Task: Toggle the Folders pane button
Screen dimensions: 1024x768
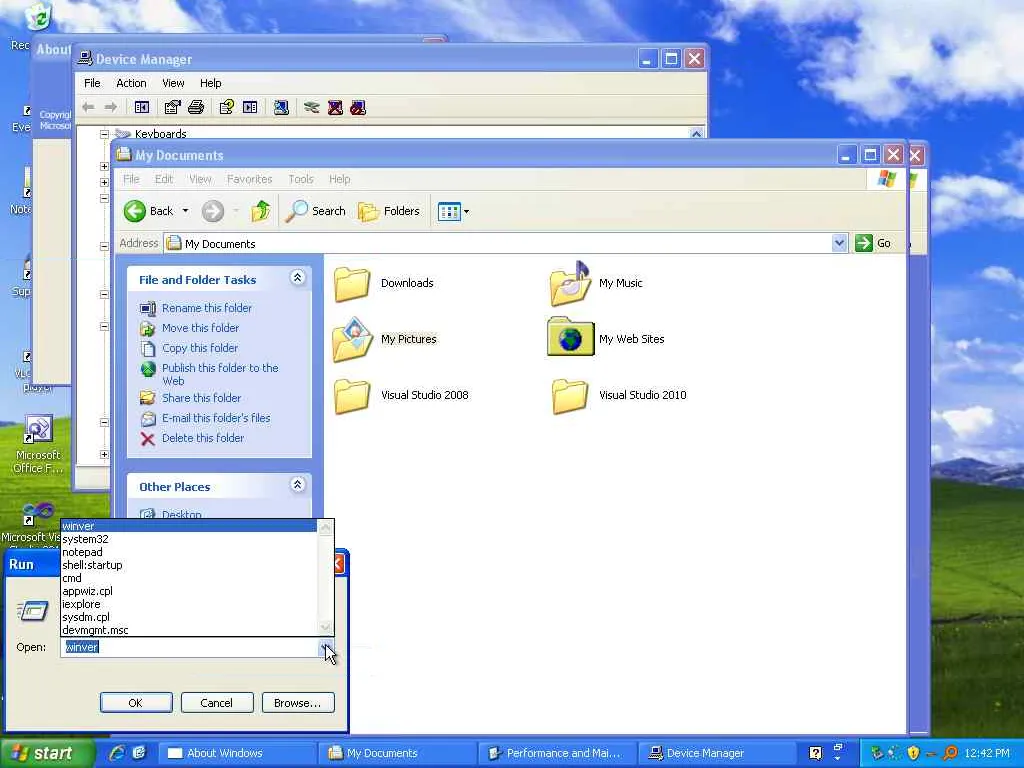Action: 389,211
